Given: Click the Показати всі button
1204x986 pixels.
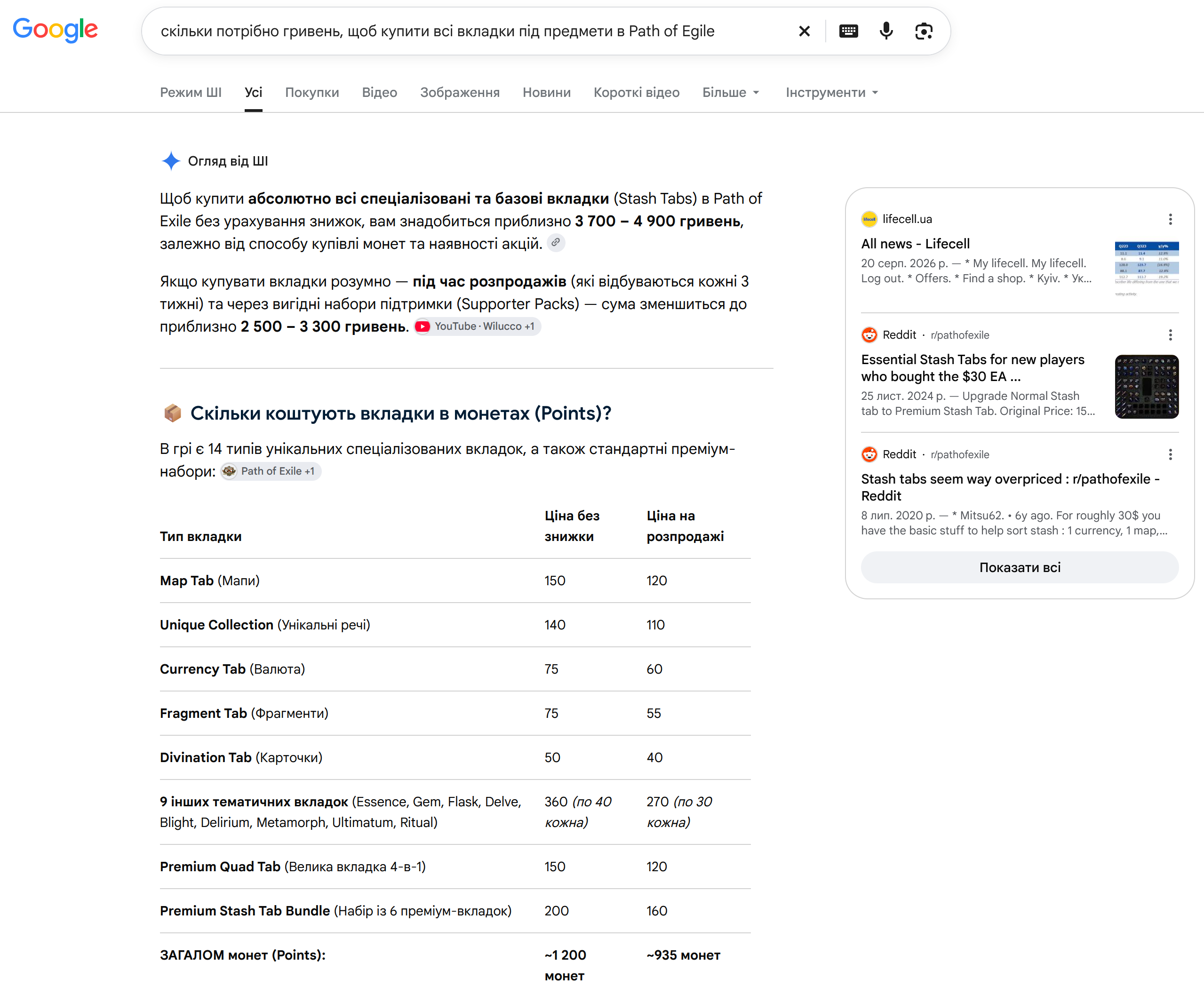Looking at the screenshot, I should (x=1020, y=567).
